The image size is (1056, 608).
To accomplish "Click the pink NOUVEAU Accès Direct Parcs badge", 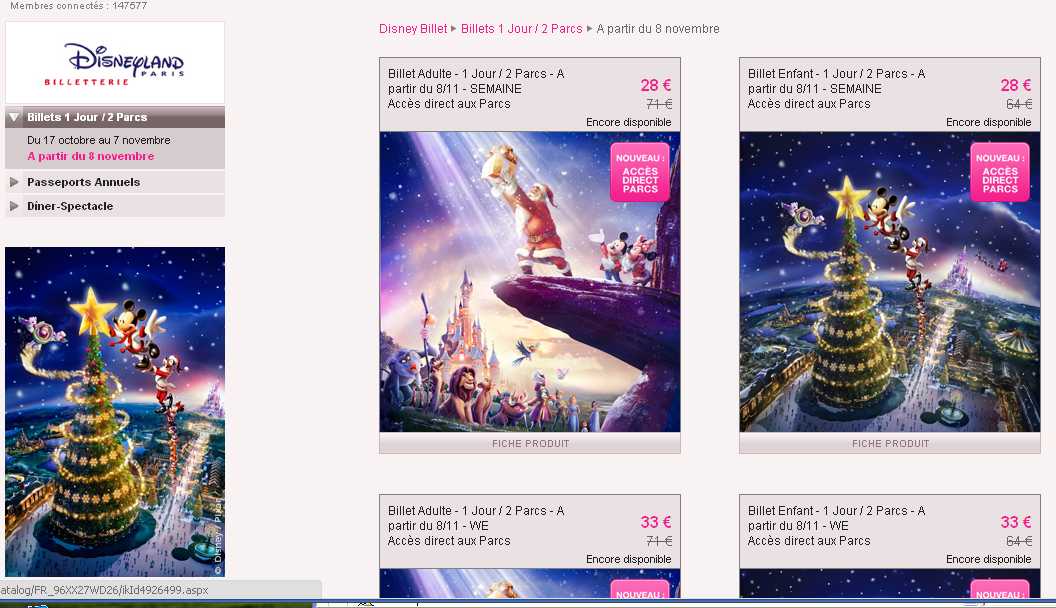I will pos(638,171).
